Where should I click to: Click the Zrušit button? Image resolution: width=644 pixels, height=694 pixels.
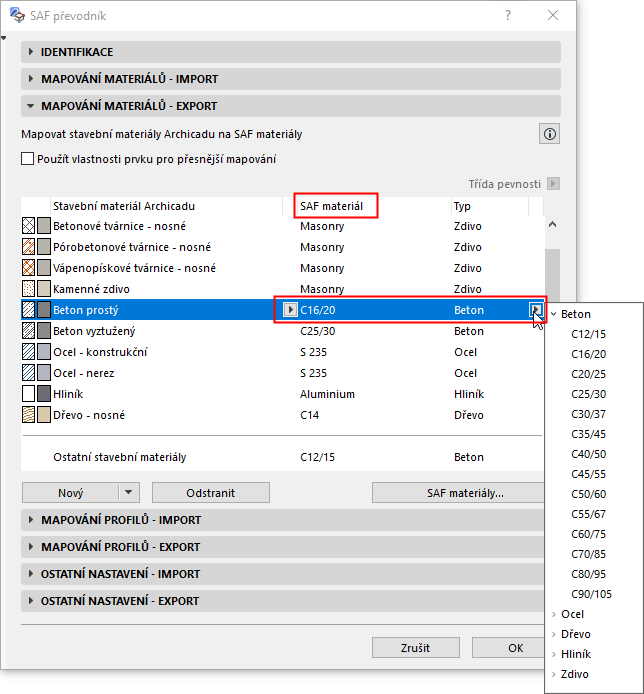click(416, 648)
